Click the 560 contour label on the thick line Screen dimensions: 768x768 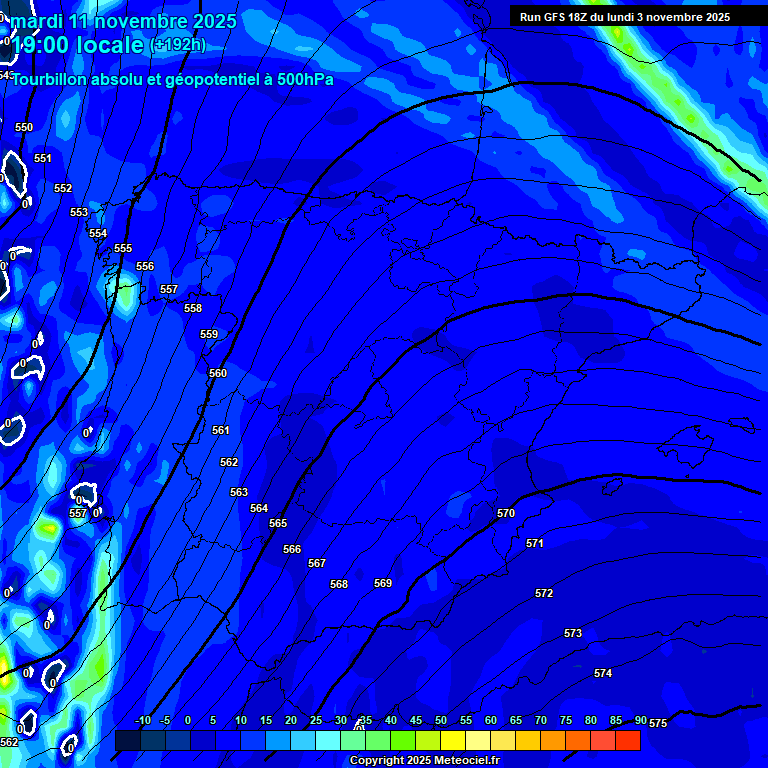pos(218,373)
